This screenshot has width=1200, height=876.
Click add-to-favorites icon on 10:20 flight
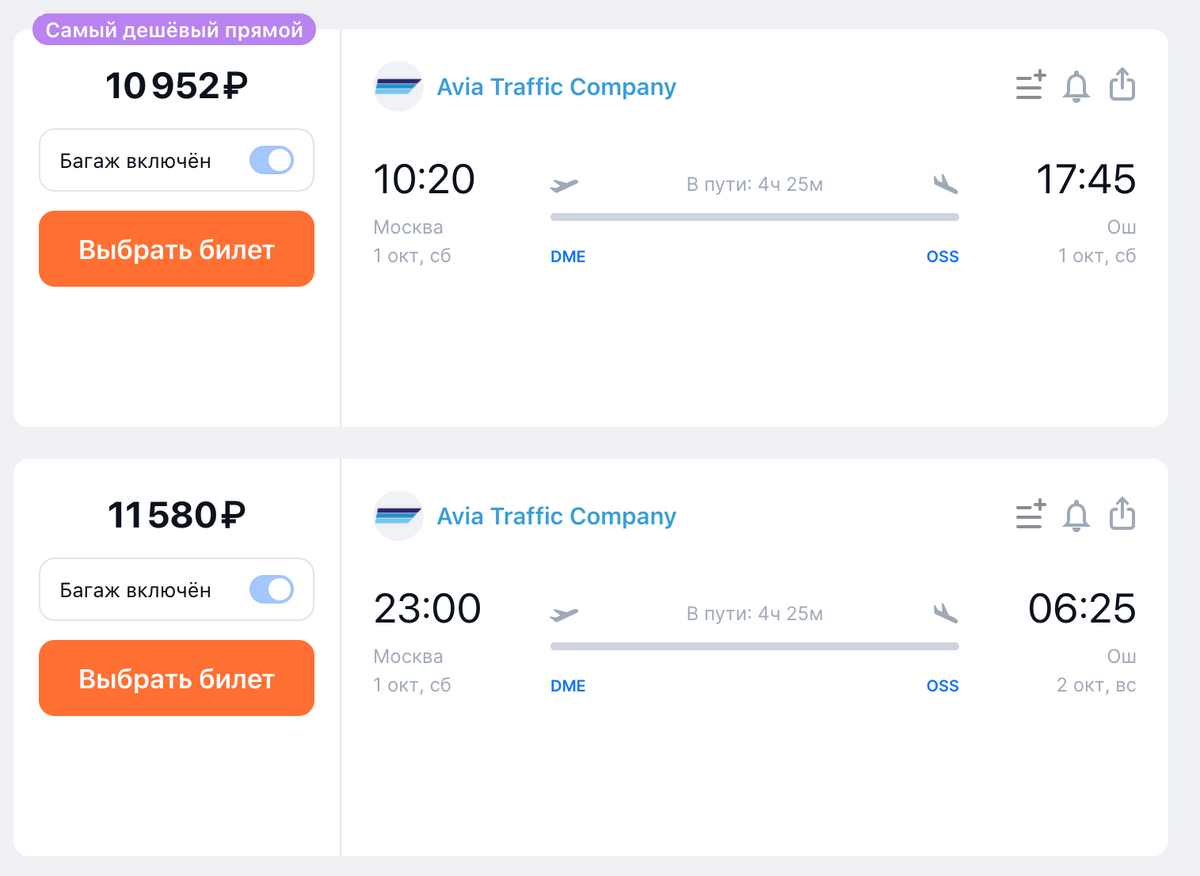1030,86
